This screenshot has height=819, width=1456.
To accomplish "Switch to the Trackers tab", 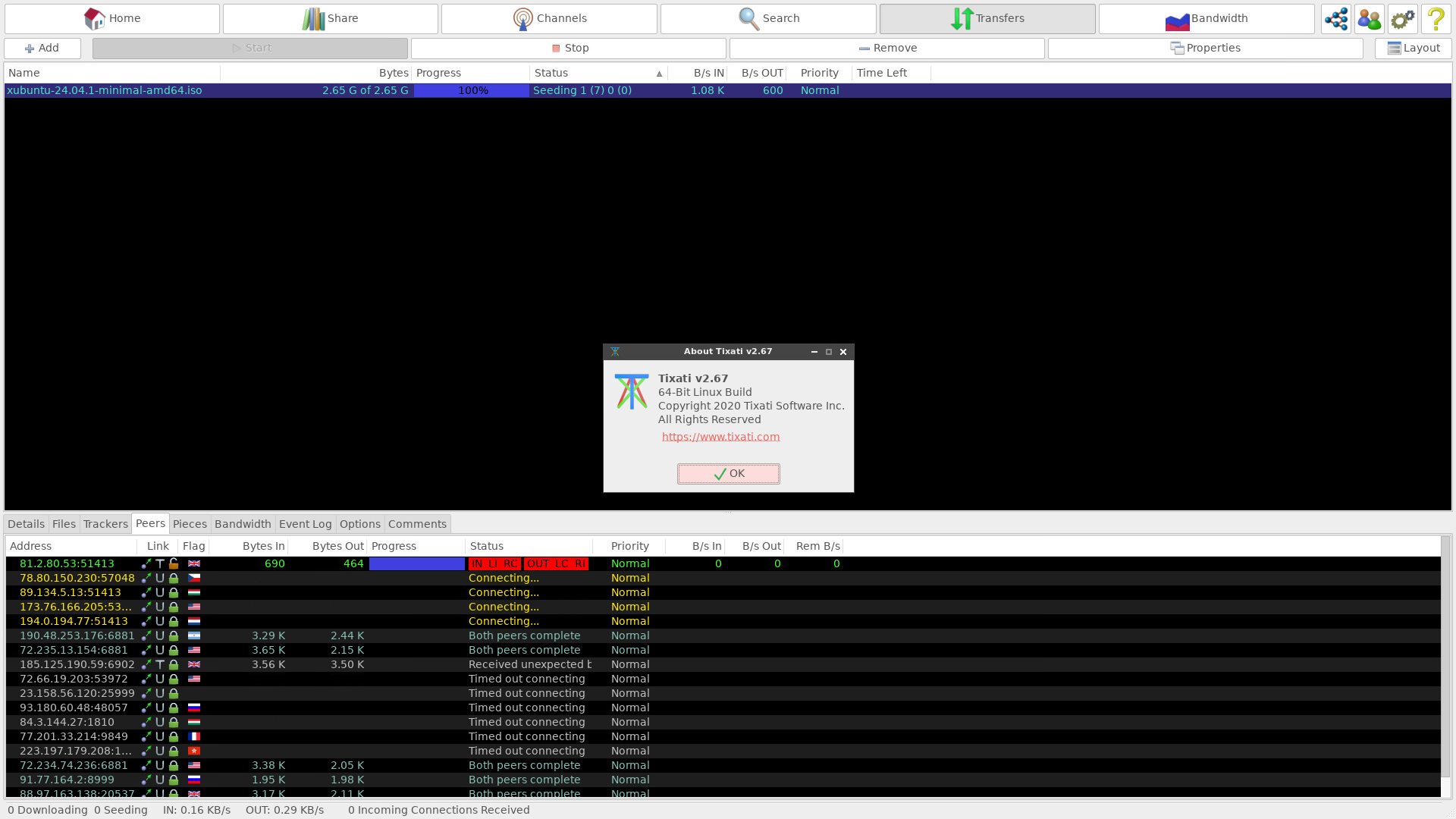I will 105,524.
